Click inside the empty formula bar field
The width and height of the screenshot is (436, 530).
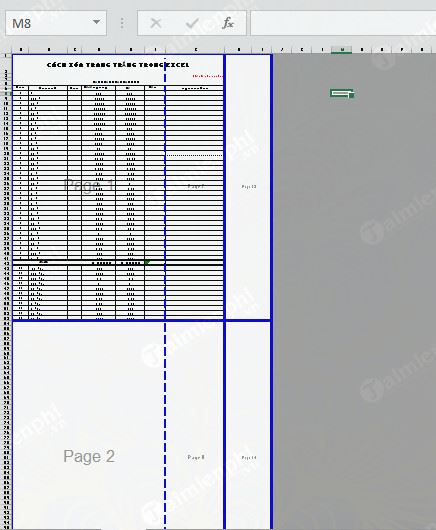click(343, 23)
